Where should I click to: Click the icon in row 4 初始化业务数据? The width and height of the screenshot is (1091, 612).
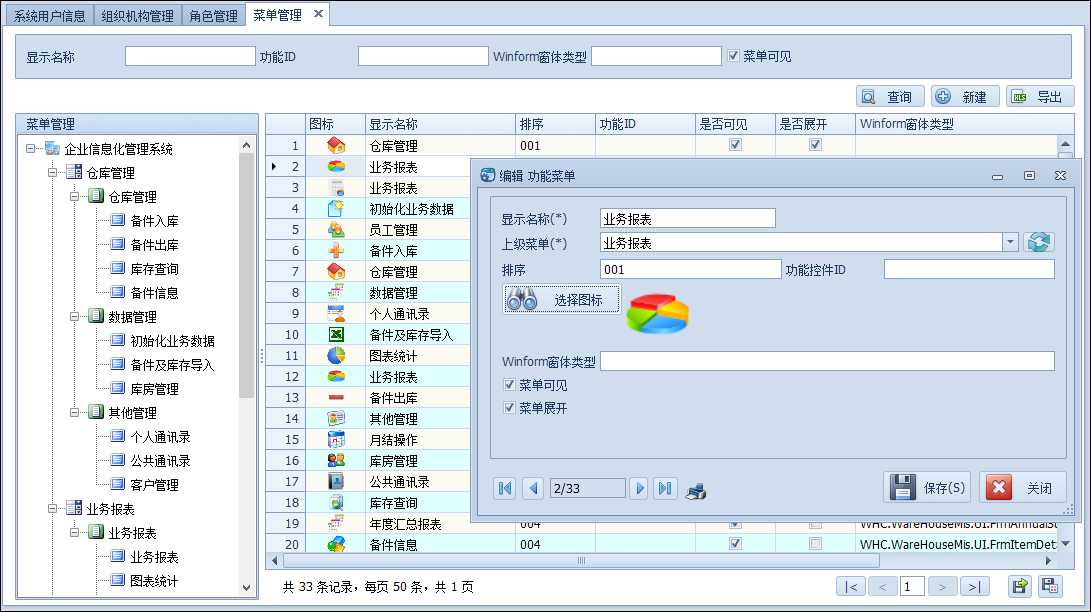[x=336, y=209]
